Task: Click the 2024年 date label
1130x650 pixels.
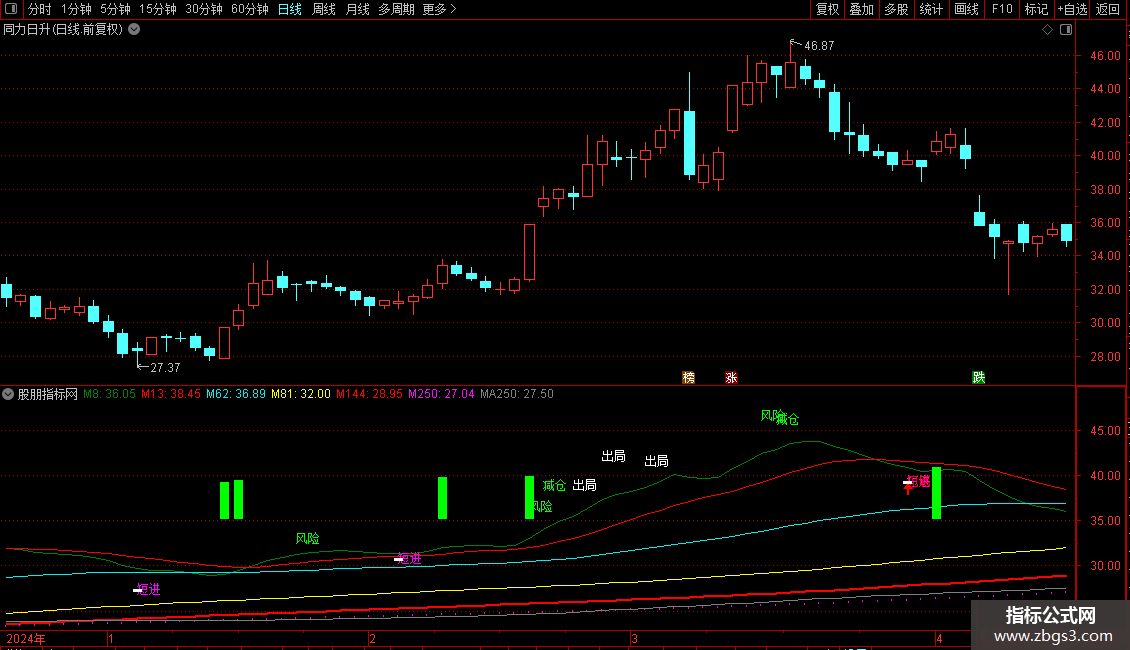Action: [x=26, y=638]
